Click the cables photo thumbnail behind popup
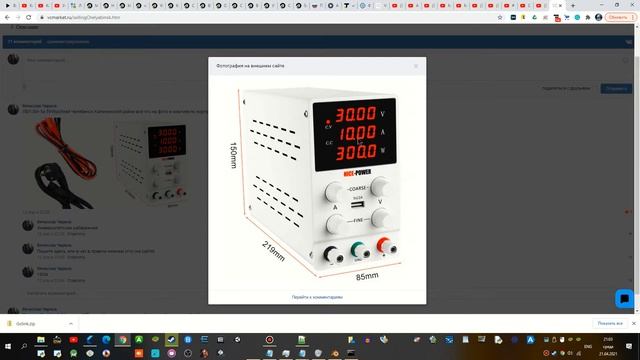Image resolution: width=640 pixels, height=360 pixels. (x=65, y=163)
